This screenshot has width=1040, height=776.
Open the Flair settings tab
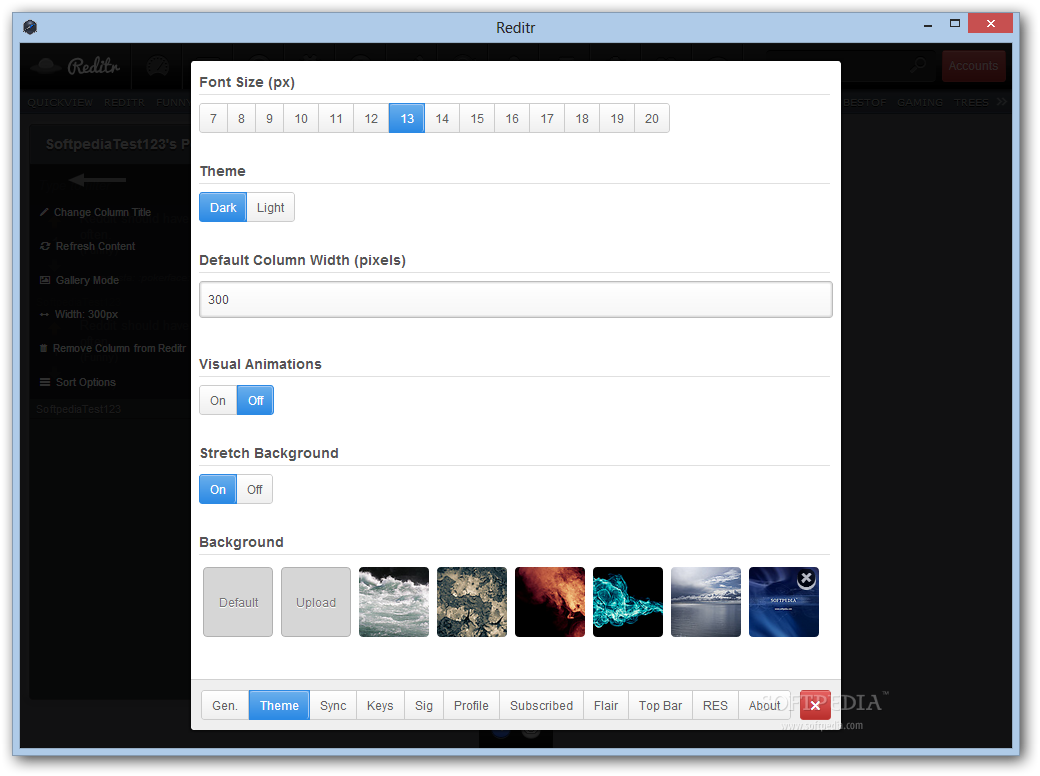pos(606,706)
